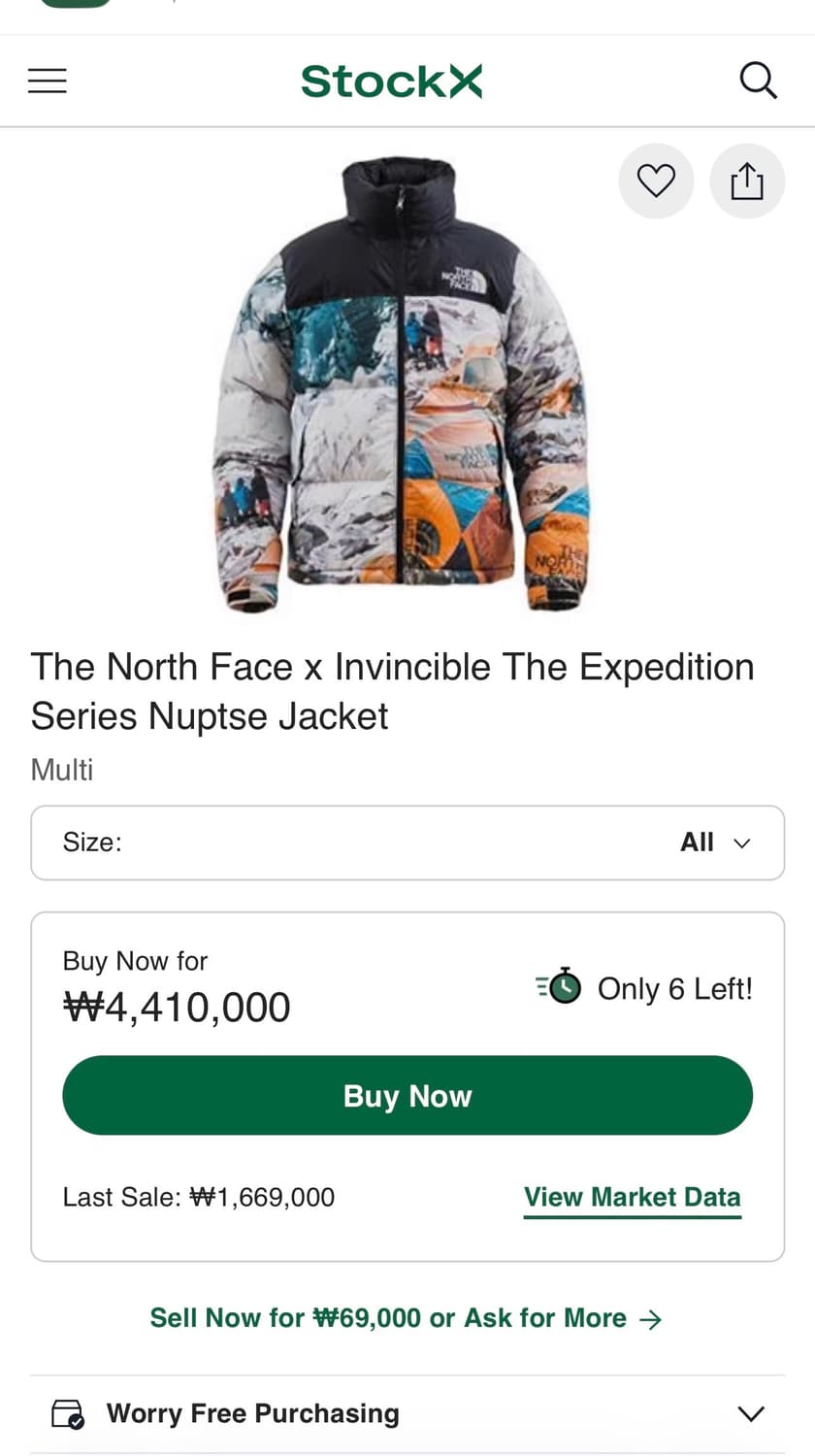This screenshot has width=815, height=1456.
Task: Favorite the jacket with the heart icon
Action: point(656,181)
